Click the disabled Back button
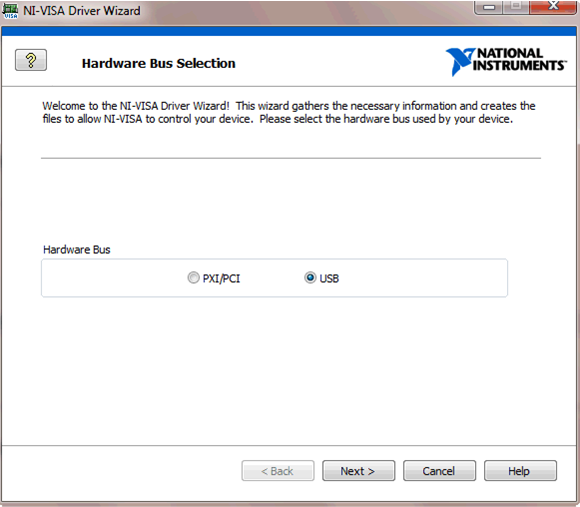Image resolution: width=580 pixels, height=507 pixels. coord(278,471)
